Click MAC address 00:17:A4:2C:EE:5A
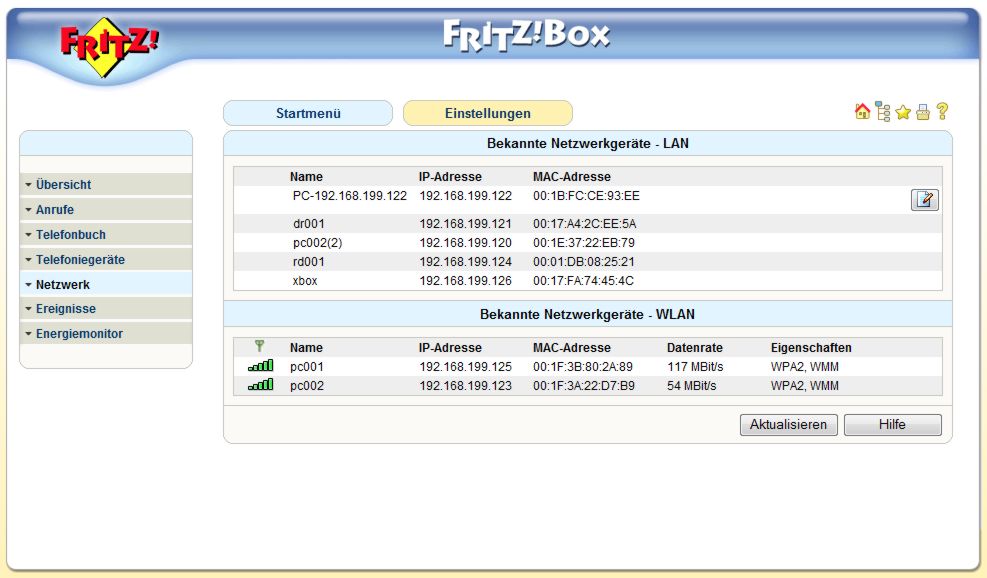 (x=585, y=224)
